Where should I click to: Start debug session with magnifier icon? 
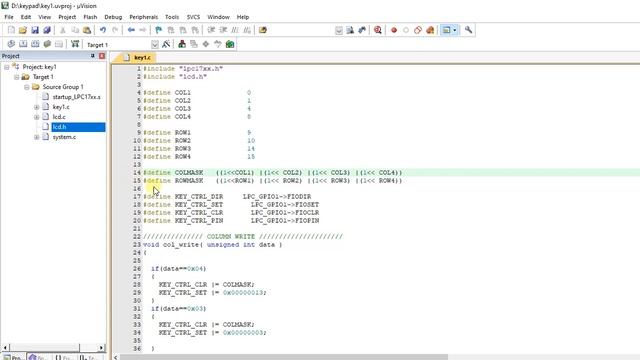[378, 30]
